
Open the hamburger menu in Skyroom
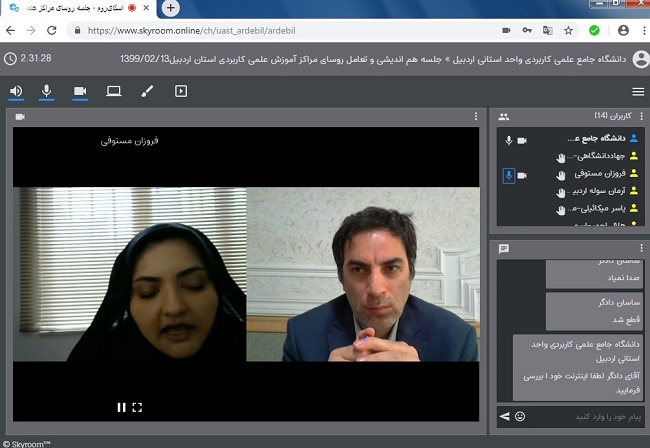(x=638, y=91)
